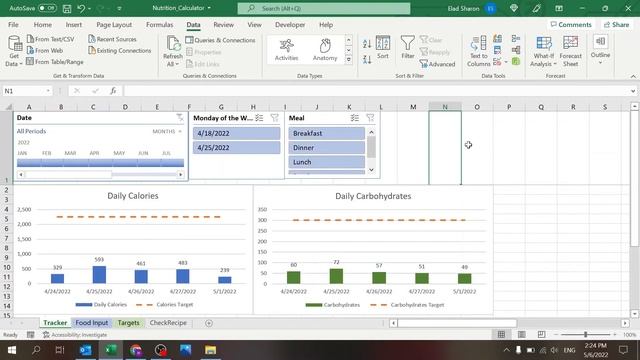640x360 pixels.
Task: Open the Sort dialog
Action: [383, 48]
